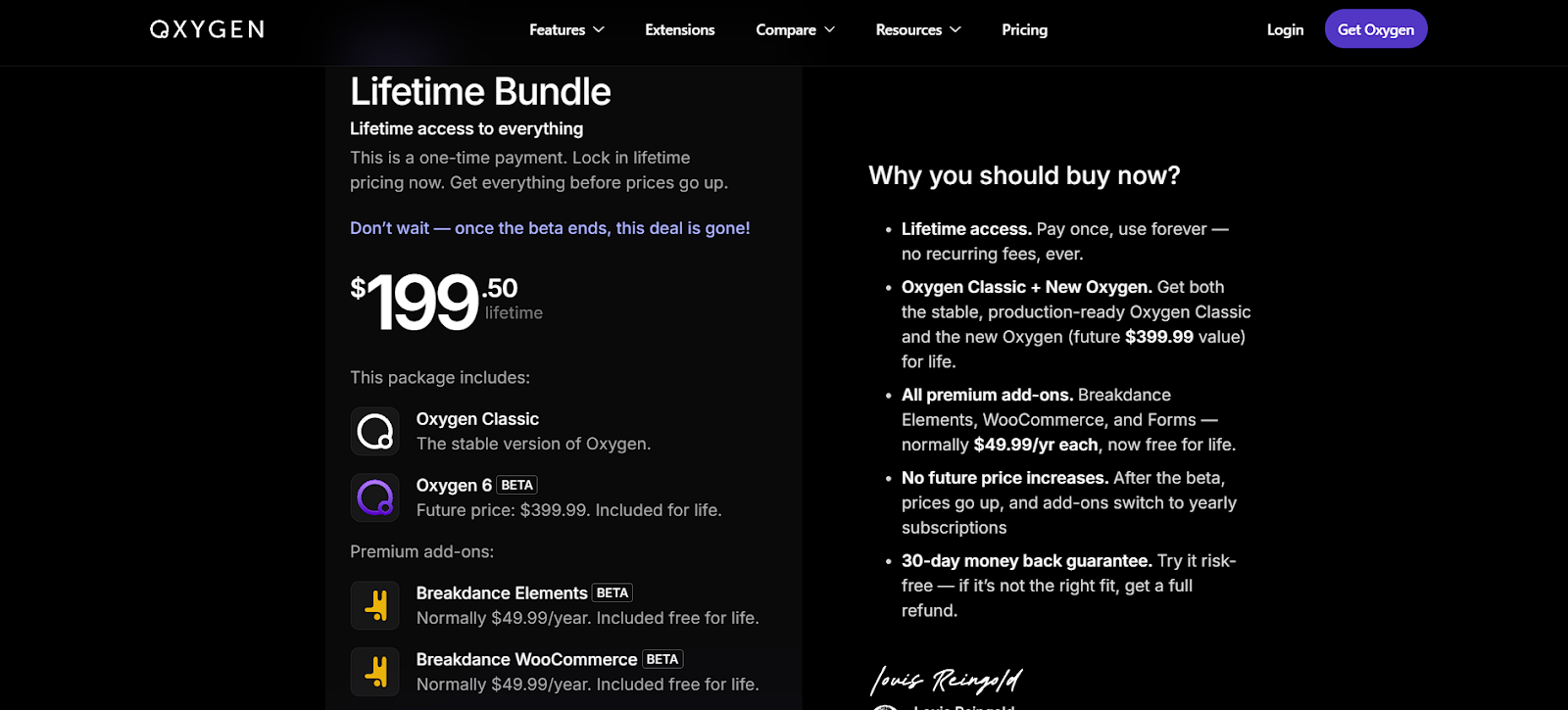
Task: Click the Oxygen Classic product icon
Action: 375,431
